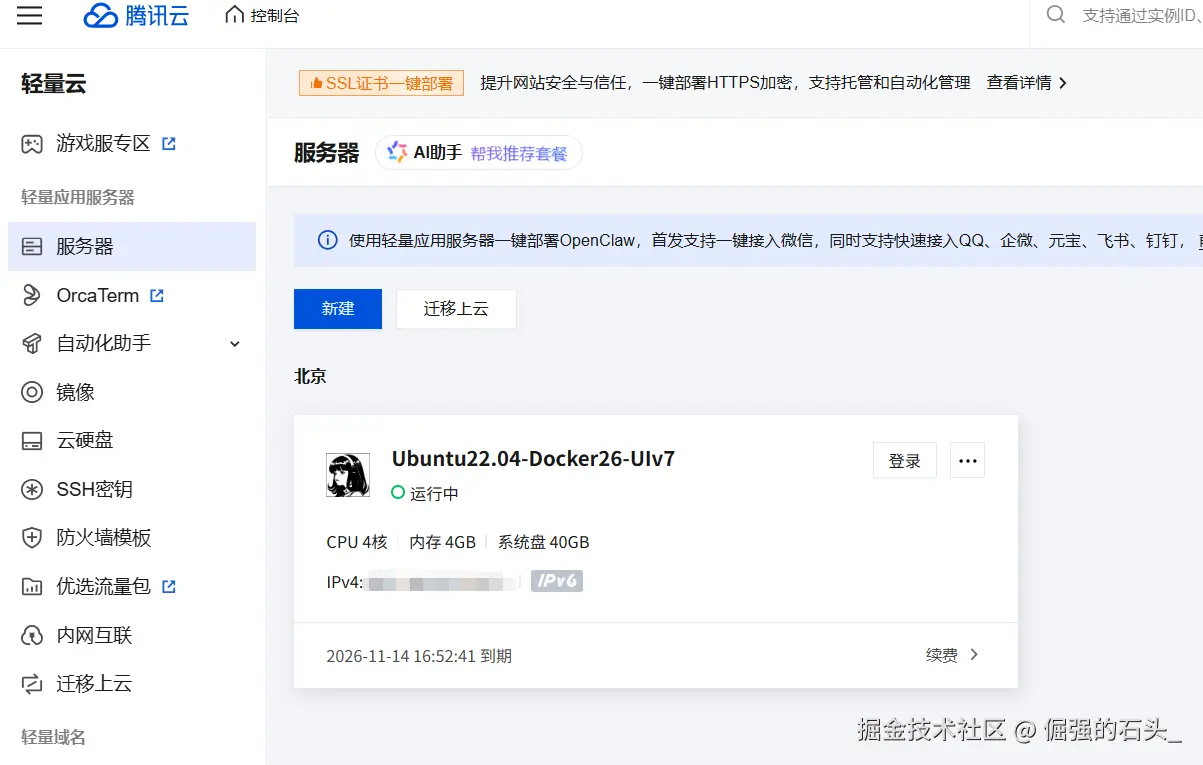Click the 游戏服专区 gamepad icon
The height and width of the screenshot is (765, 1203).
pos(32,144)
